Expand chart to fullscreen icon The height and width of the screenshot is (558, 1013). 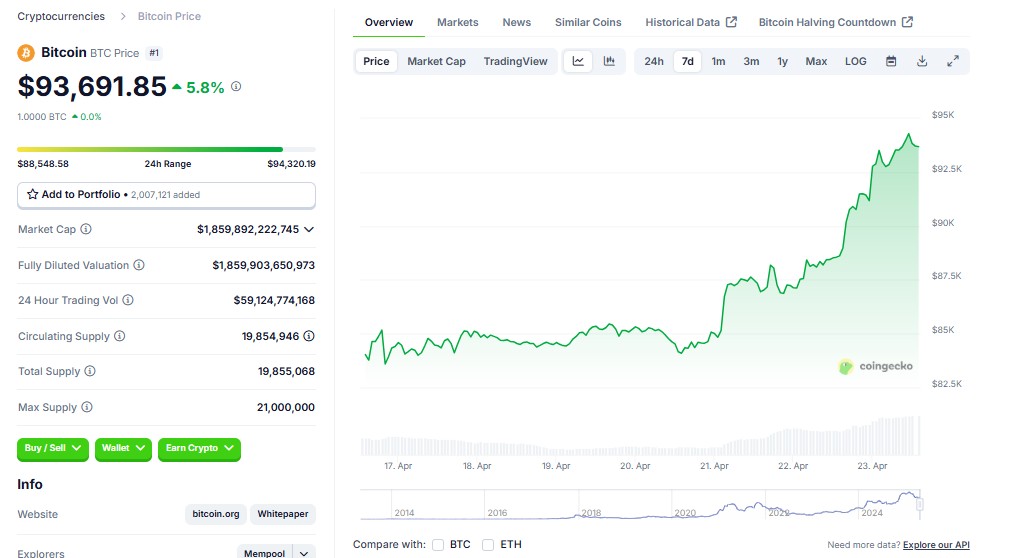[953, 61]
